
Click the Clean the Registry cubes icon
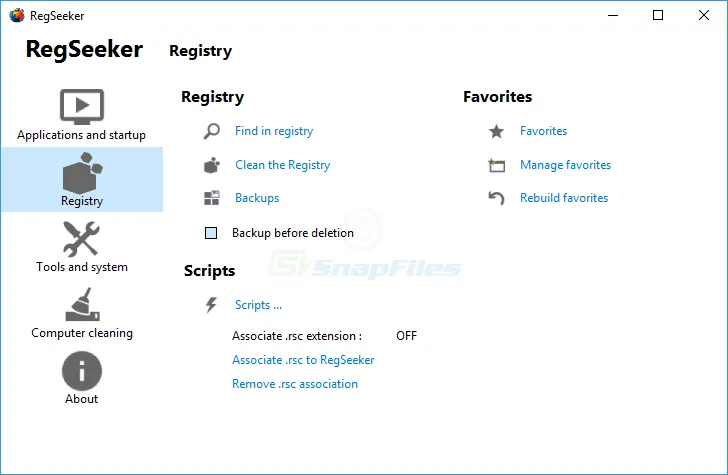(212, 165)
